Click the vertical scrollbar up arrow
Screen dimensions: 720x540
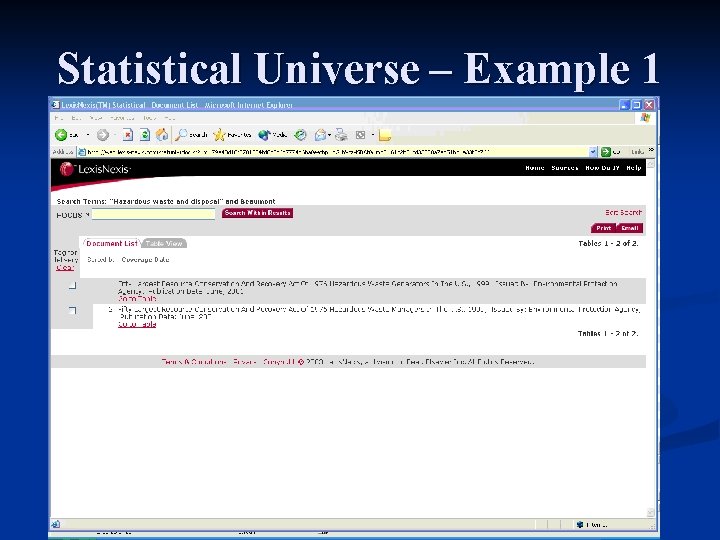click(x=651, y=164)
